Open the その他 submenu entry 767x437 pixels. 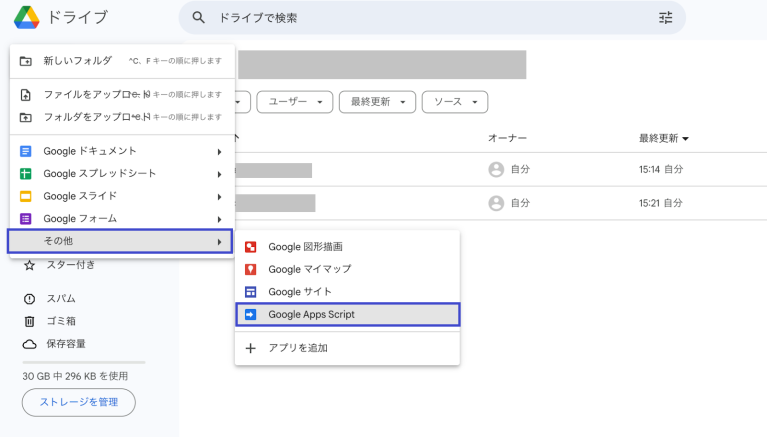click(120, 241)
